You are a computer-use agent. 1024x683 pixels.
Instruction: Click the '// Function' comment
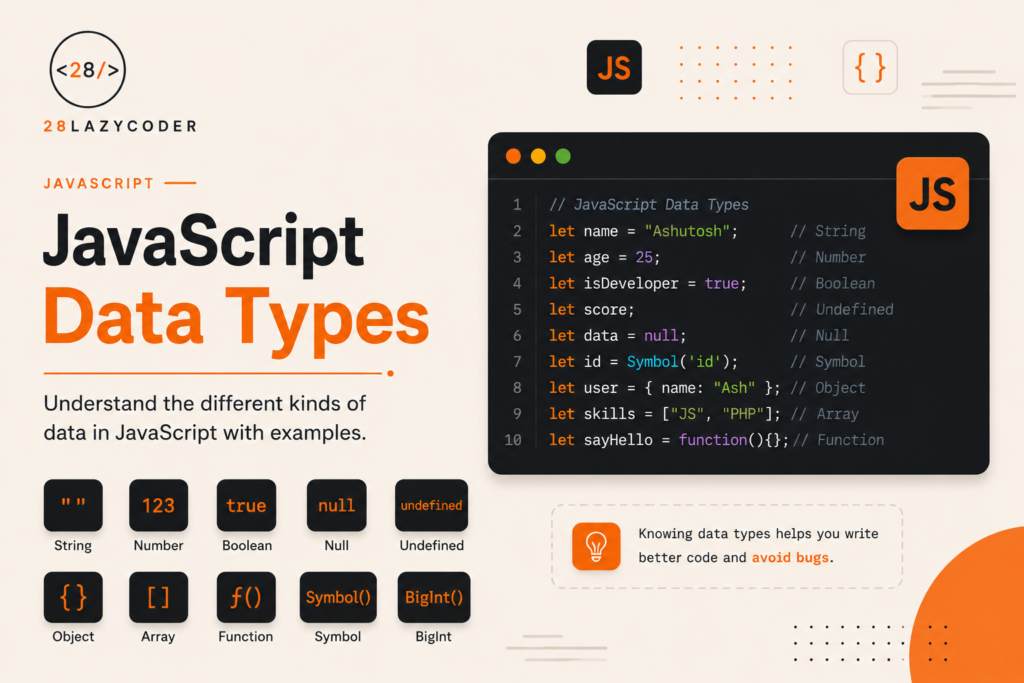click(x=839, y=440)
